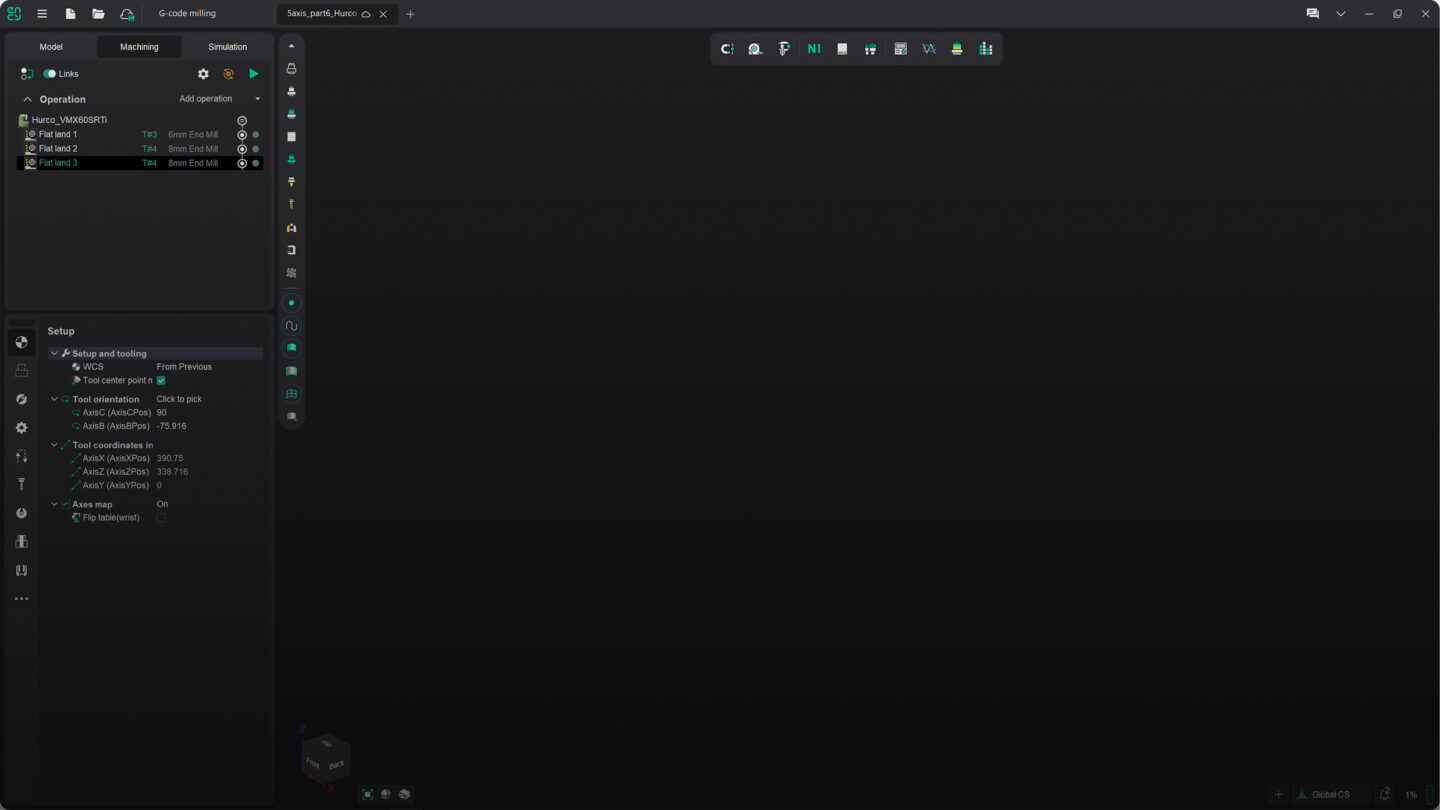Select the Flat land 1 operation

click(58, 134)
